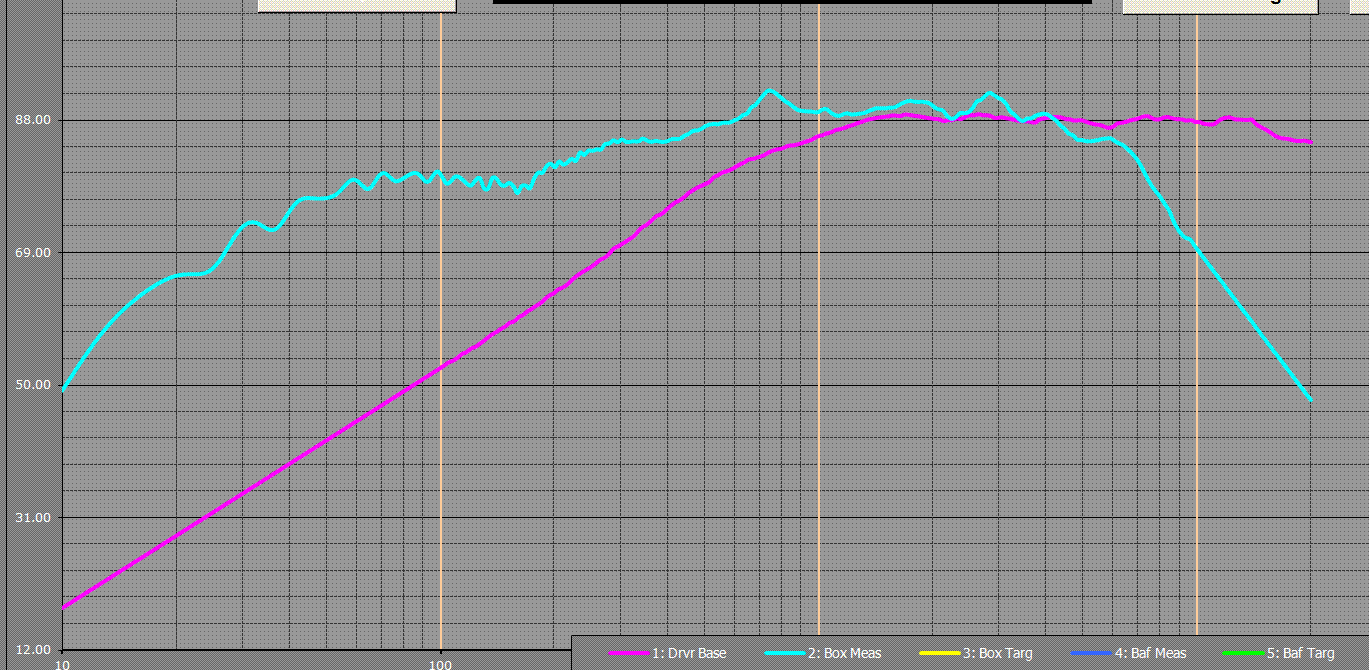The width and height of the screenshot is (1371, 671).
Task: Click the yellow Box Targ legend swatch
Action: tap(939, 654)
